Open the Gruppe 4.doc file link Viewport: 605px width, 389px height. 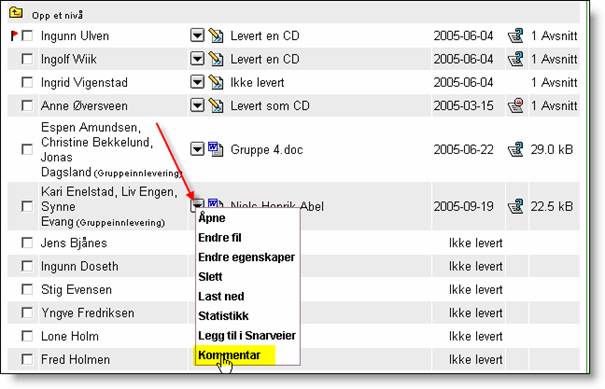[x=266, y=150]
